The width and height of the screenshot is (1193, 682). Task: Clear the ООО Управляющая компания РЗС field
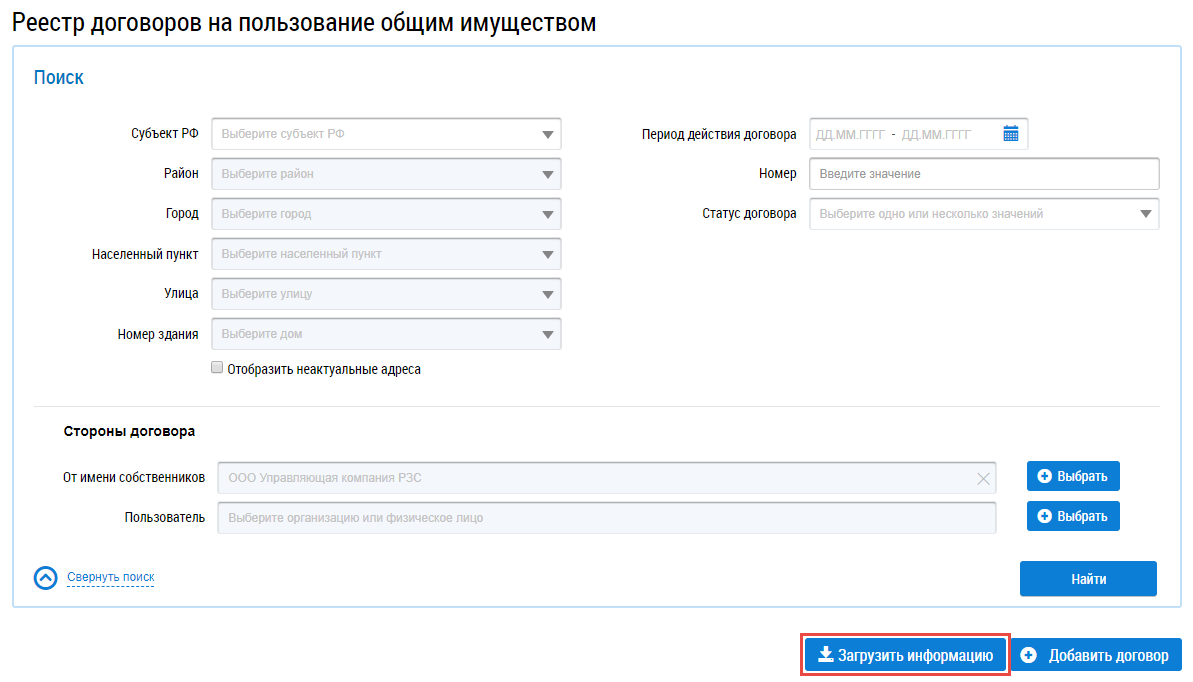click(983, 479)
